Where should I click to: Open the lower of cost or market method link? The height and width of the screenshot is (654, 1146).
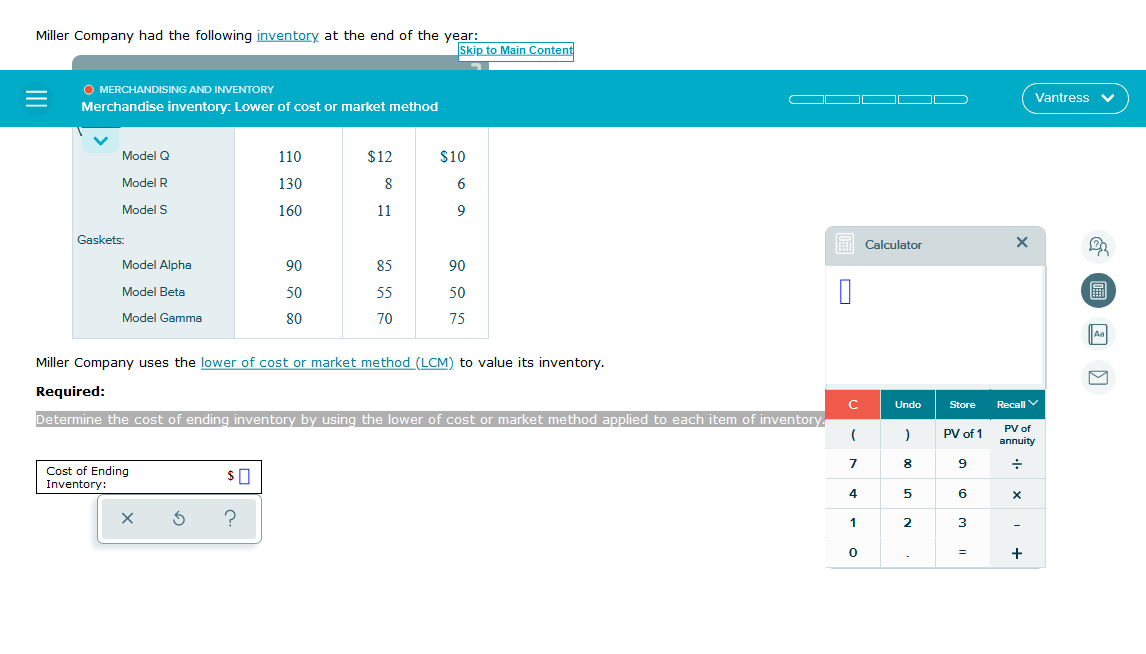point(327,362)
